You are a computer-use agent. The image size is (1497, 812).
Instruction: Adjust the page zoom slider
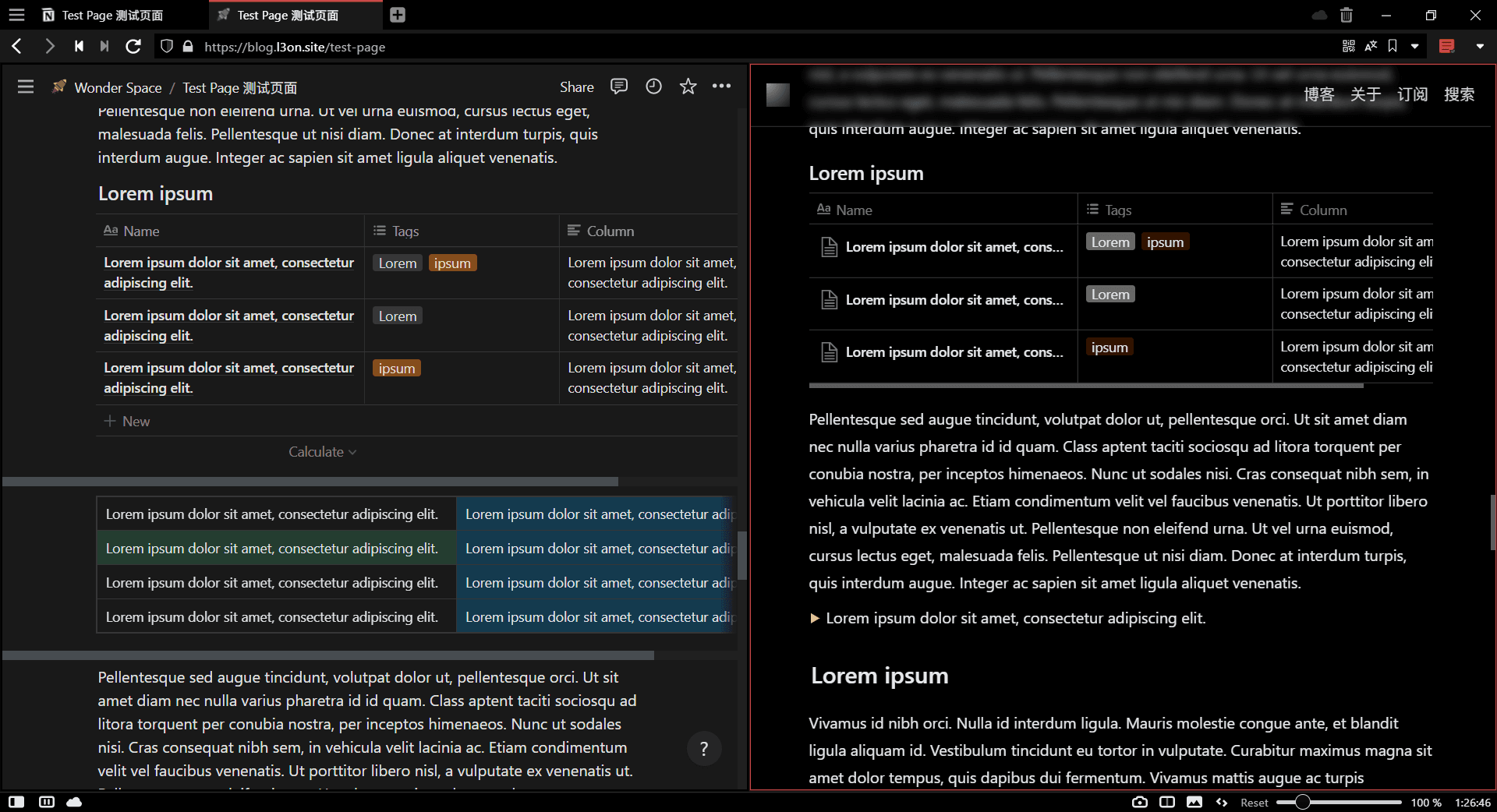[1303, 802]
